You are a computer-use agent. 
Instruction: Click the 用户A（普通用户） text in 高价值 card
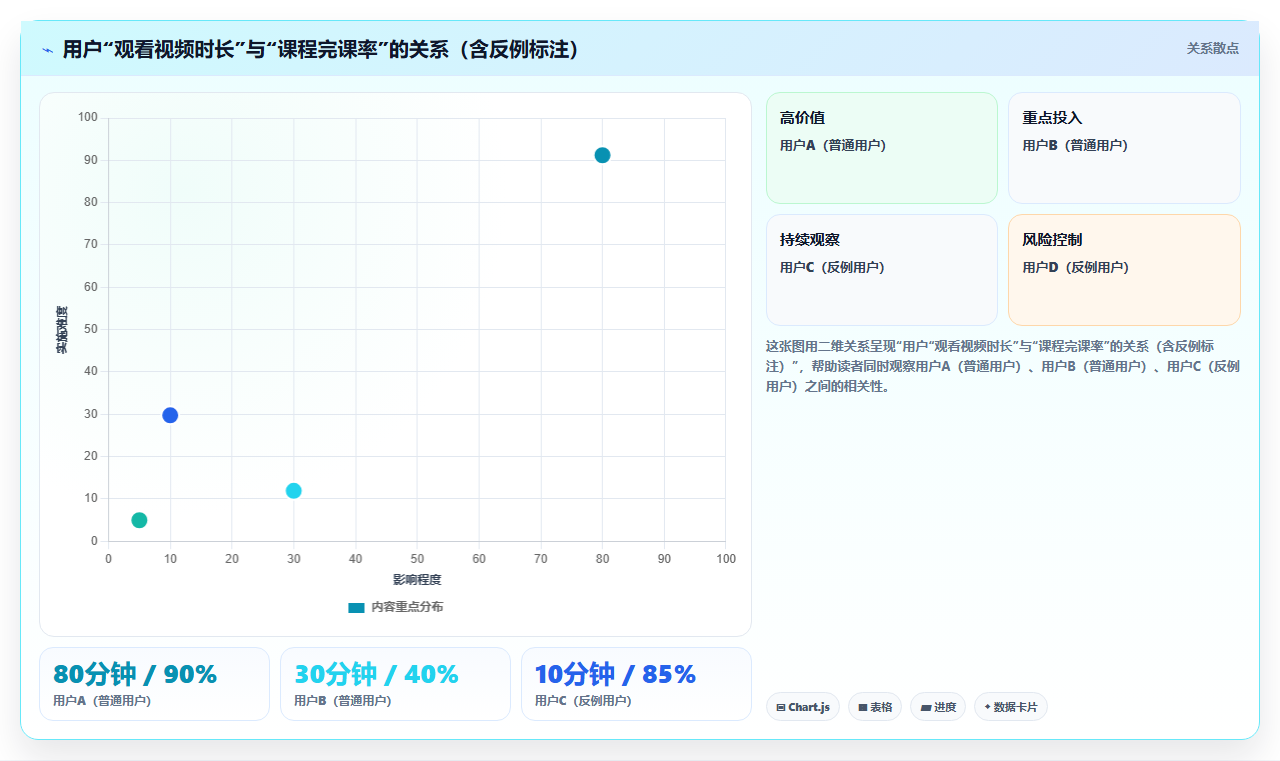[x=833, y=145]
